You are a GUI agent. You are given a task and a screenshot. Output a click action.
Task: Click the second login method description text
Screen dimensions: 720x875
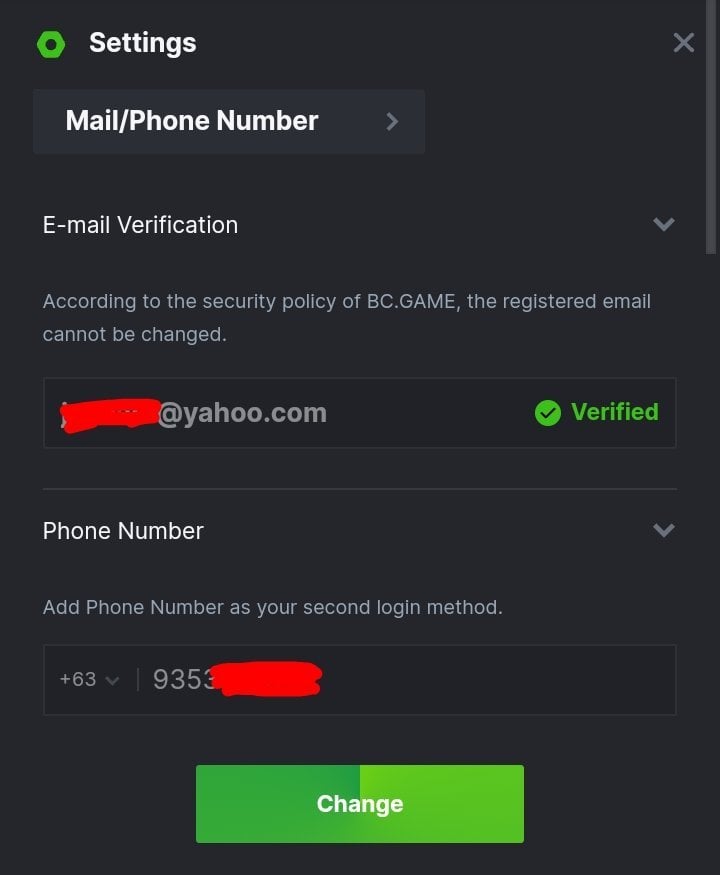tap(272, 607)
